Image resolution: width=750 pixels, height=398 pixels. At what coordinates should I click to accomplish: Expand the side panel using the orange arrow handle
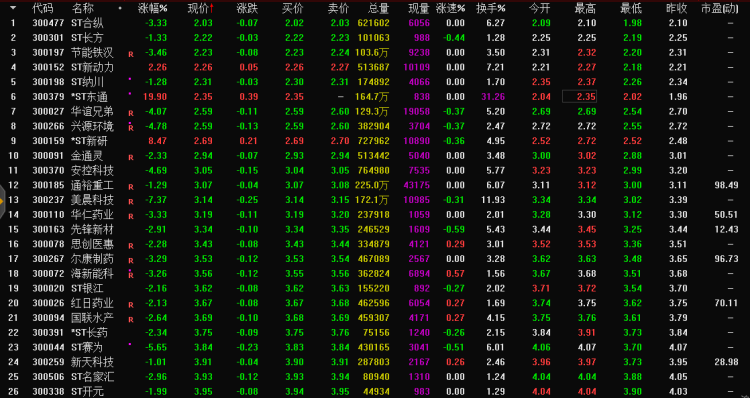tap(2, 201)
